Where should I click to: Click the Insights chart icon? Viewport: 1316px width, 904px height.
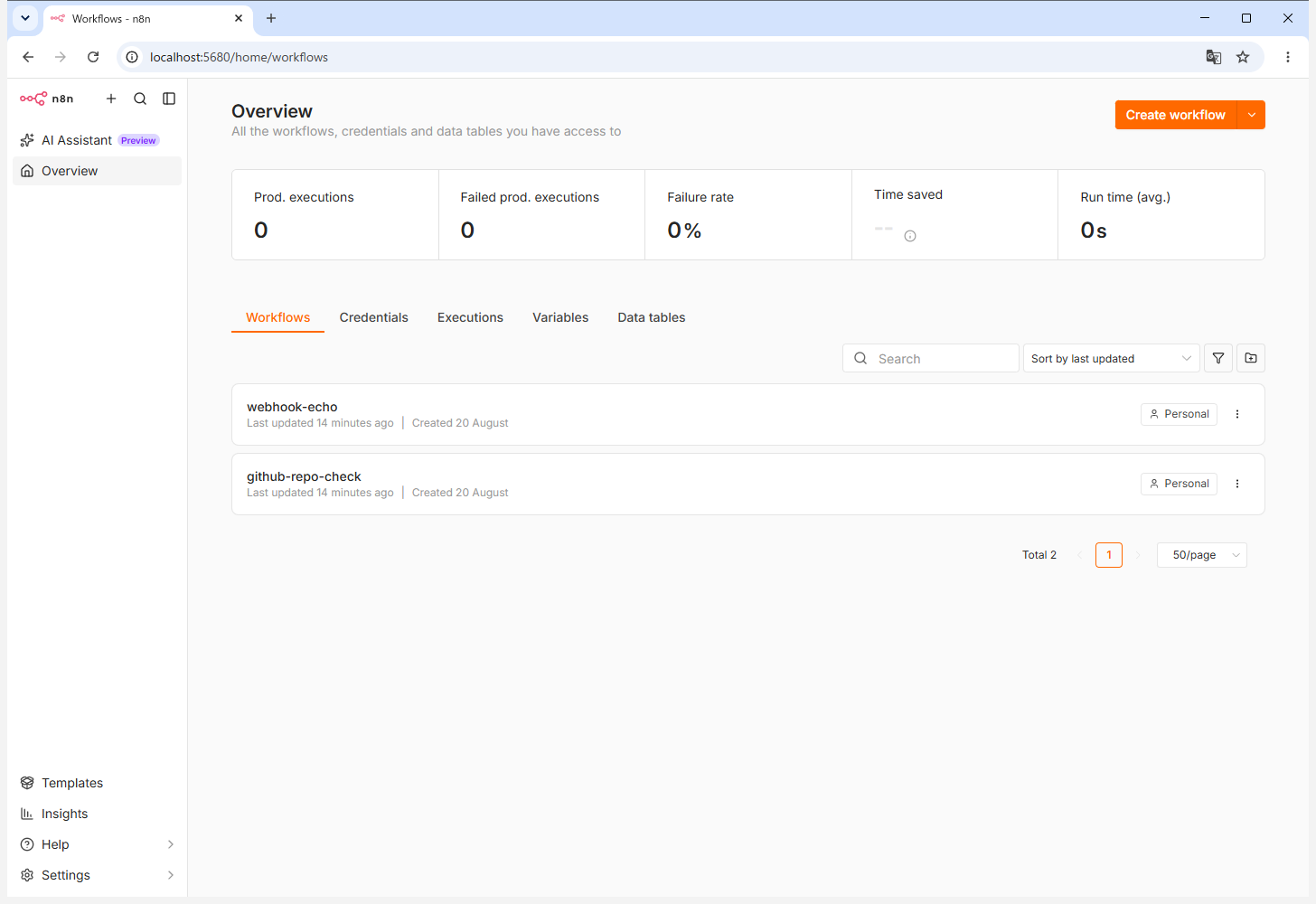(27, 814)
